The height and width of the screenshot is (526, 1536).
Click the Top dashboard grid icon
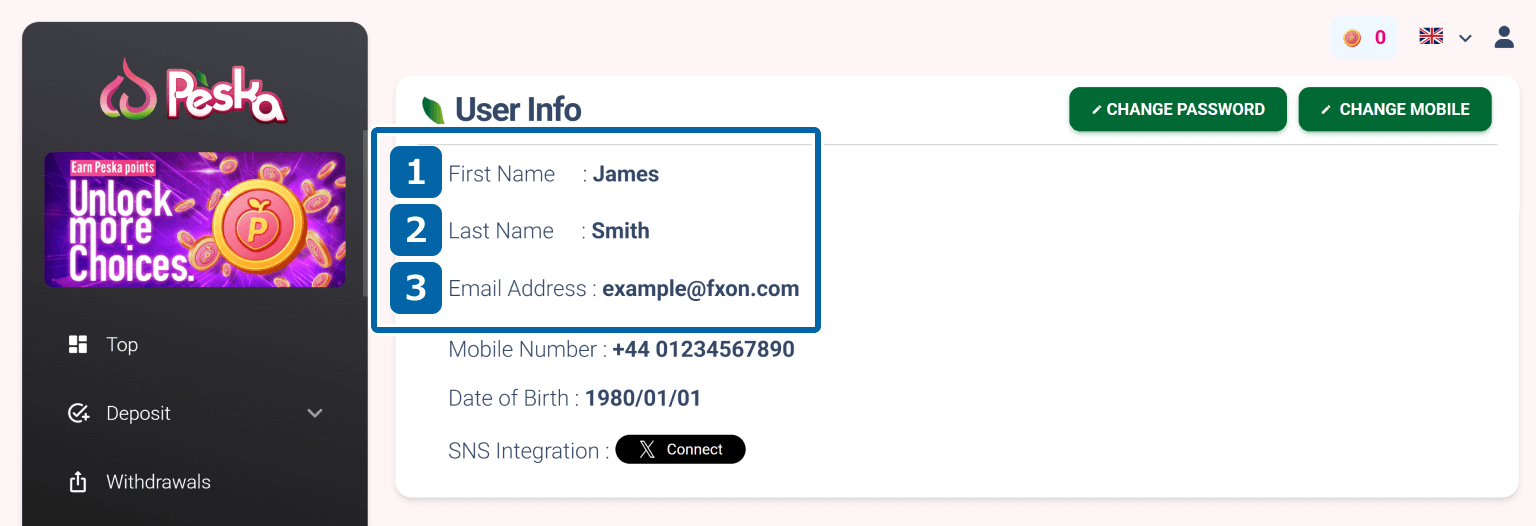[x=78, y=345]
